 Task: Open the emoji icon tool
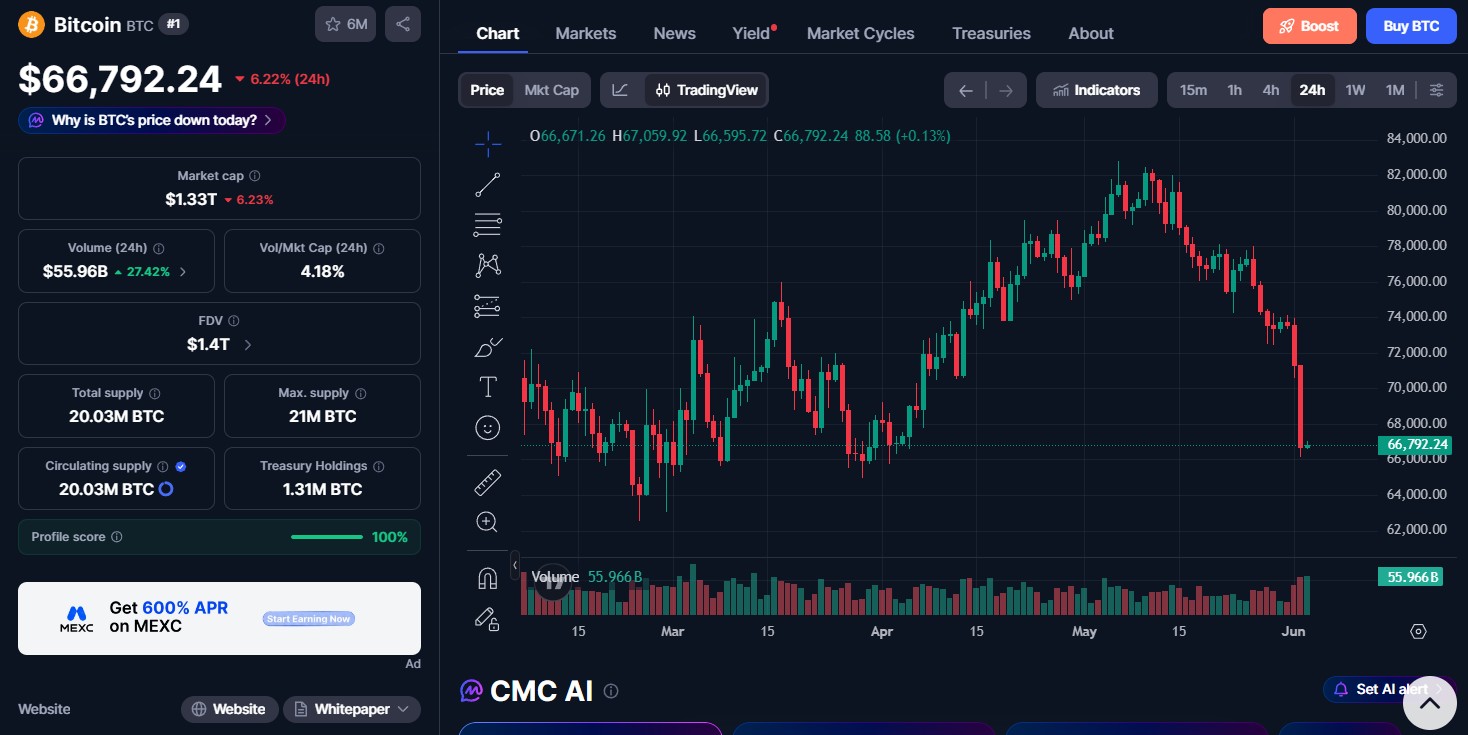488,428
